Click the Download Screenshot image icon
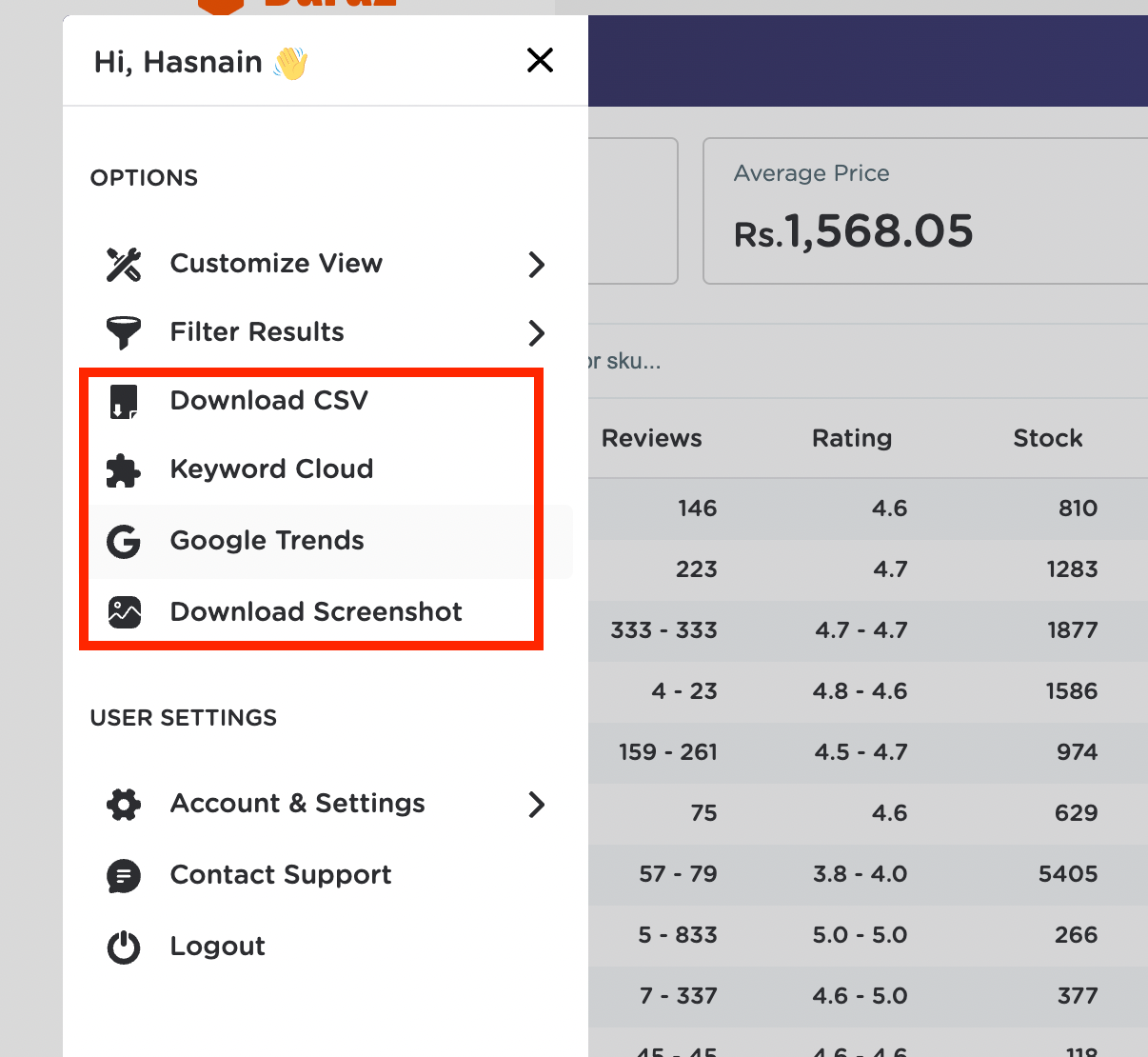This screenshot has width=1148, height=1057. [x=124, y=612]
